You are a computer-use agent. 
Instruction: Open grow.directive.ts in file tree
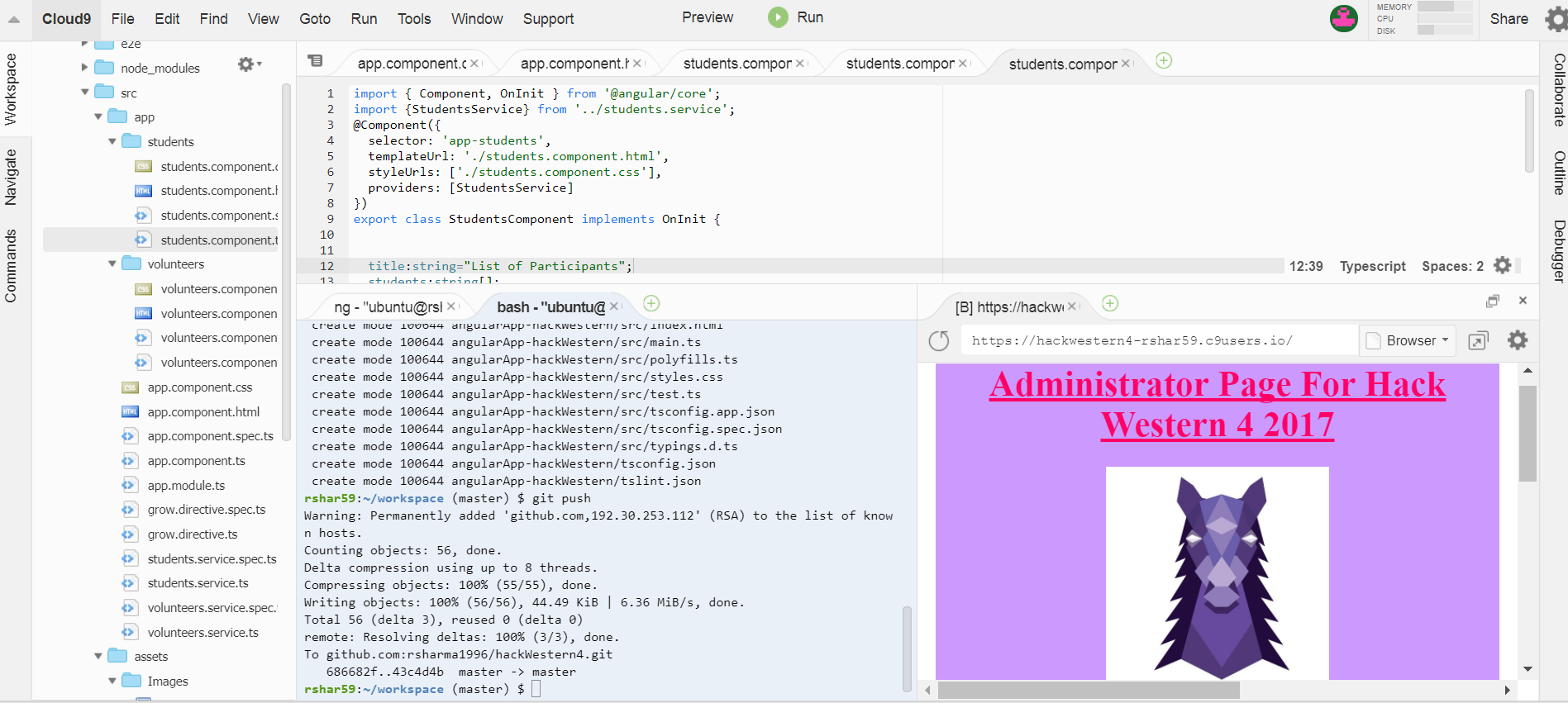(192, 534)
